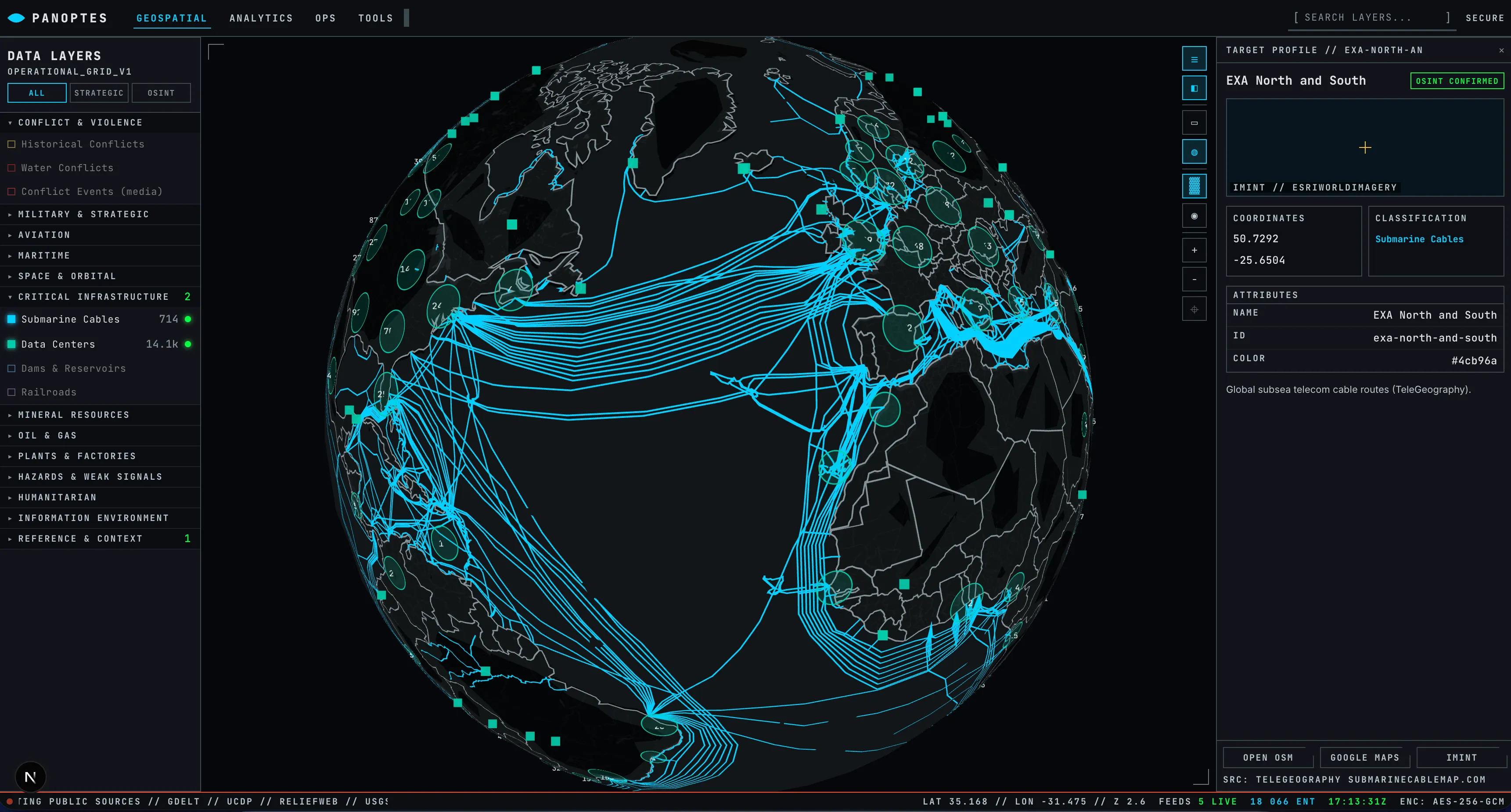Click the green status dot beside Data Centers
The height and width of the screenshot is (812, 1511).
click(x=188, y=344)
